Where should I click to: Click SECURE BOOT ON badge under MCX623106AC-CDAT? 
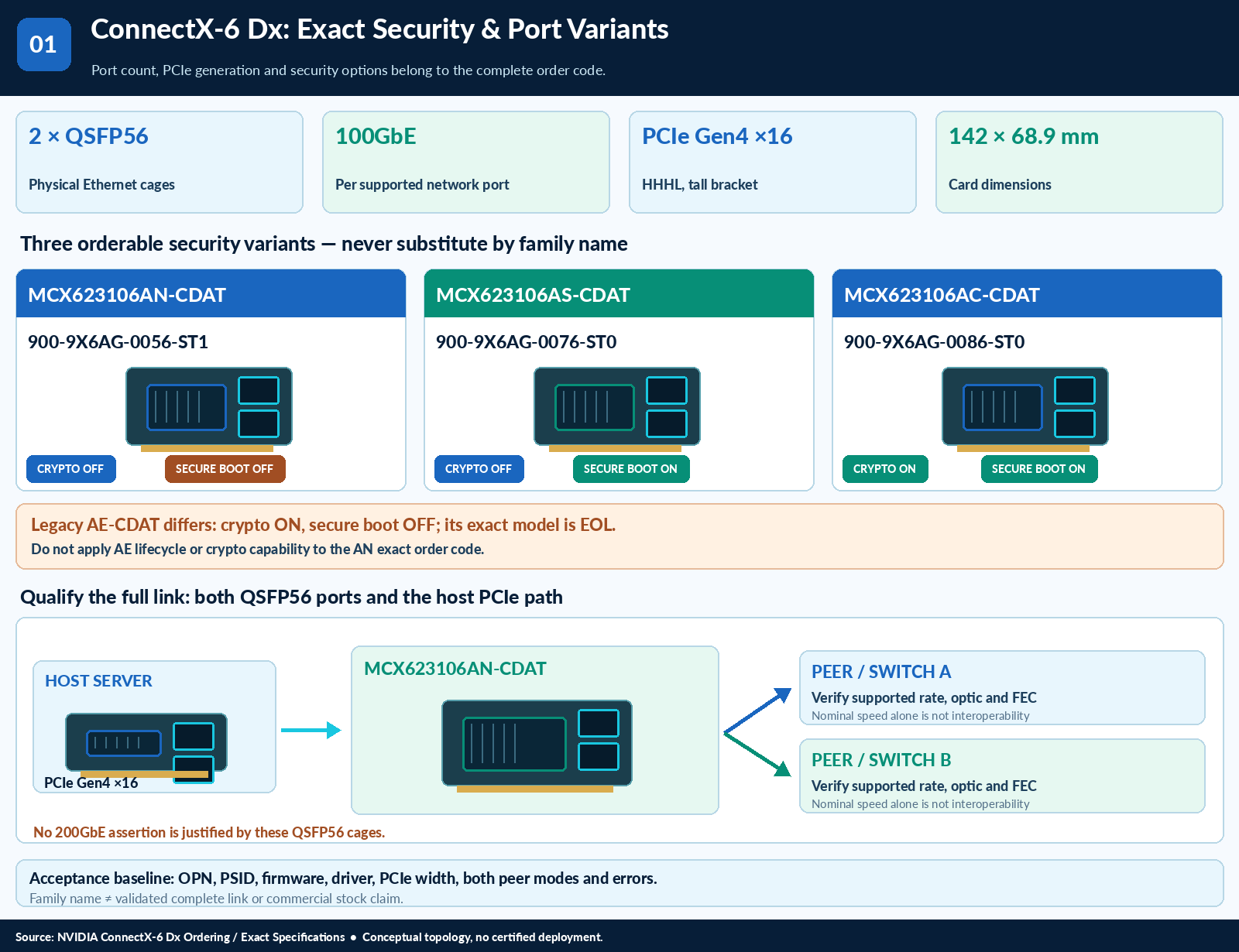(1039, 469)
